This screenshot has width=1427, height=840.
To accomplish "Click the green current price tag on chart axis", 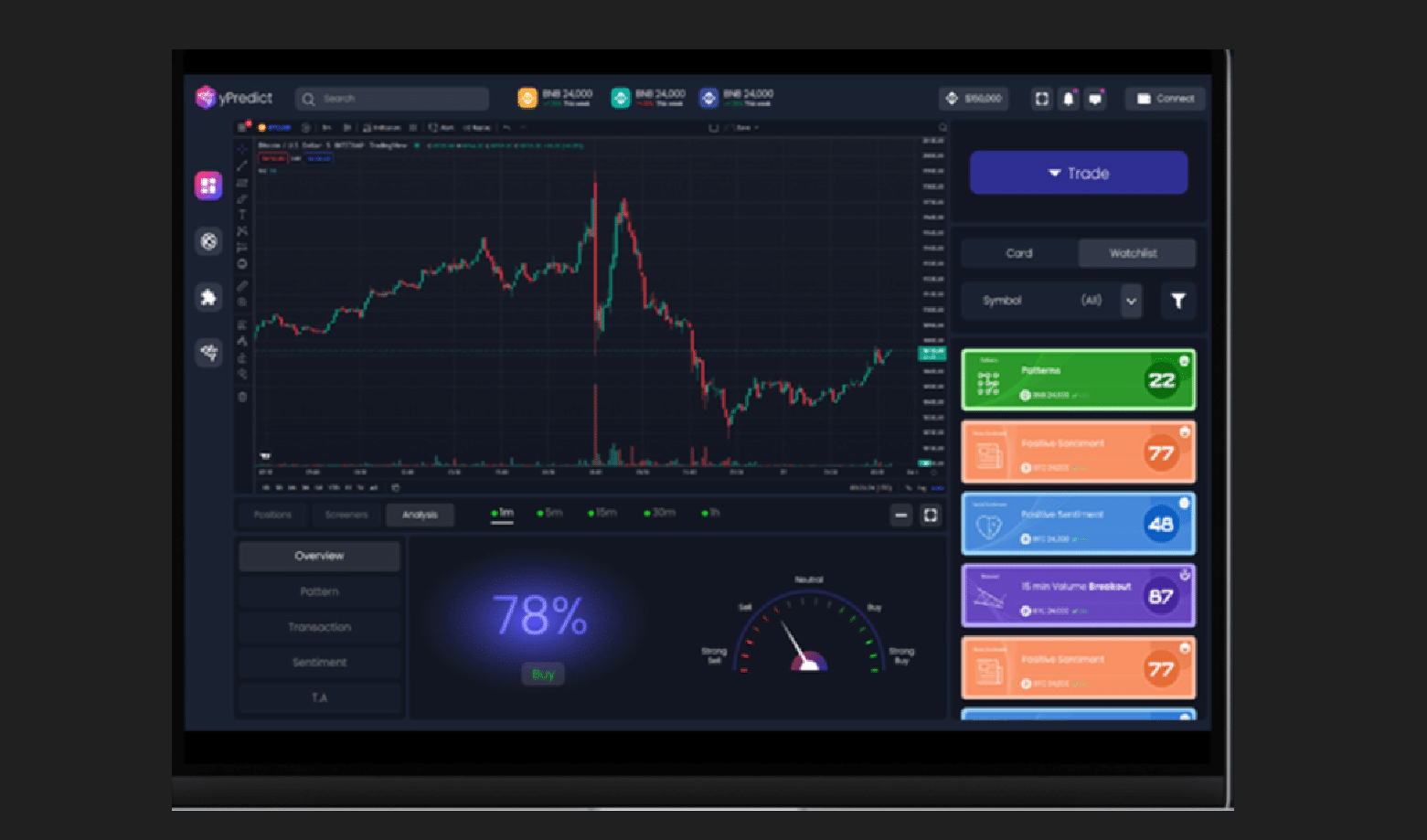I will (932, 353).
